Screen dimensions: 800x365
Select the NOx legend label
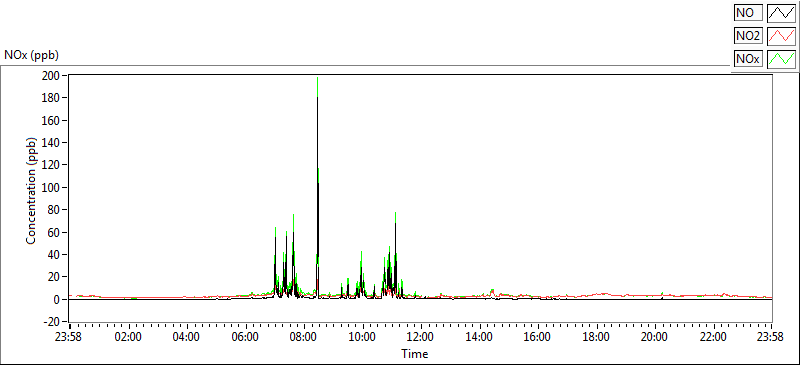[747, 59]
